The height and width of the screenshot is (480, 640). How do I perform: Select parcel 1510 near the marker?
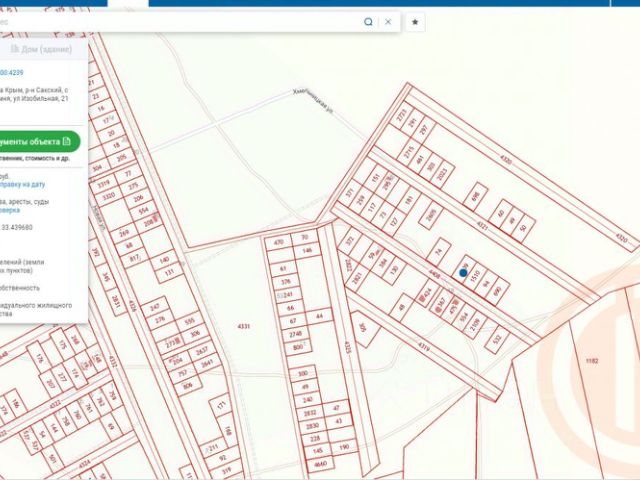click(x=475, y=276)
